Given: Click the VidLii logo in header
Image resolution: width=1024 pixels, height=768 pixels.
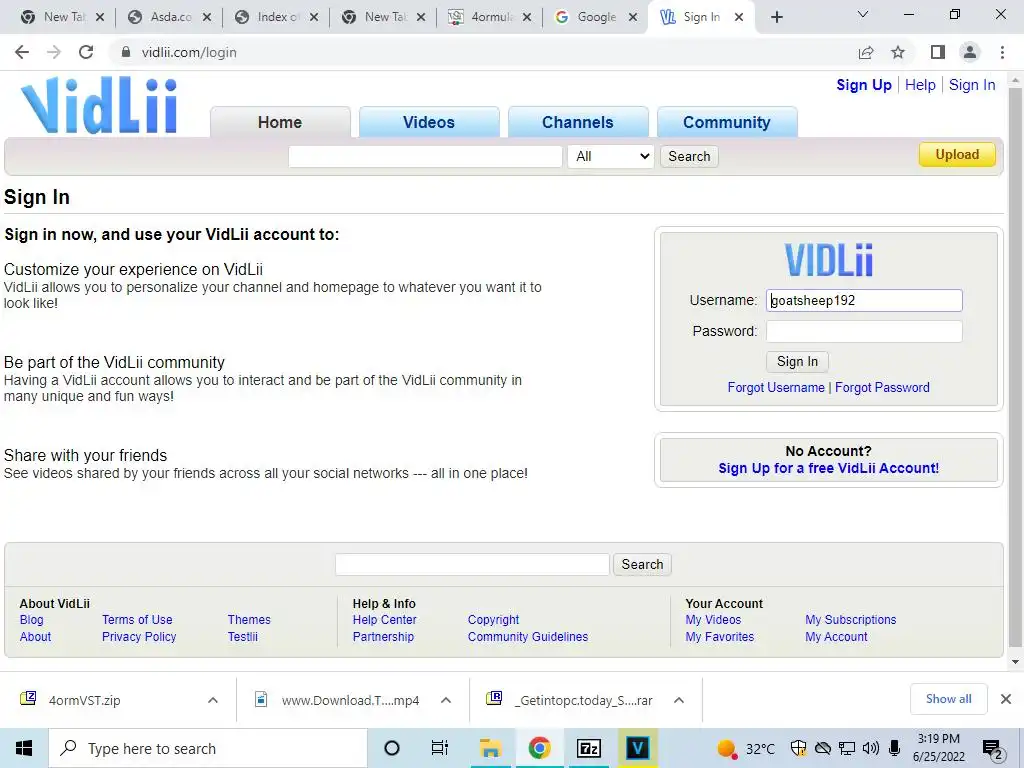Looking at the screenshot, I should tap(99, 105).
